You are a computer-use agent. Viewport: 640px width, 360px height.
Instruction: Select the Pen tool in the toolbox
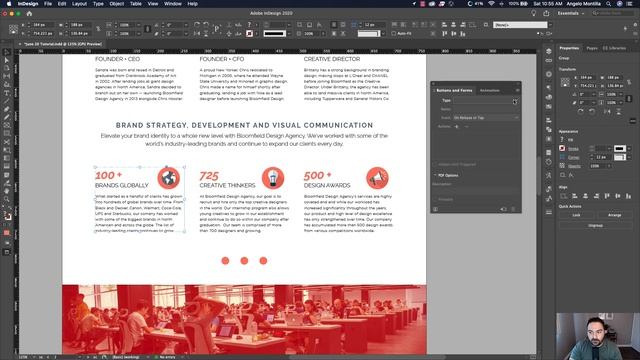coord(7,109)
